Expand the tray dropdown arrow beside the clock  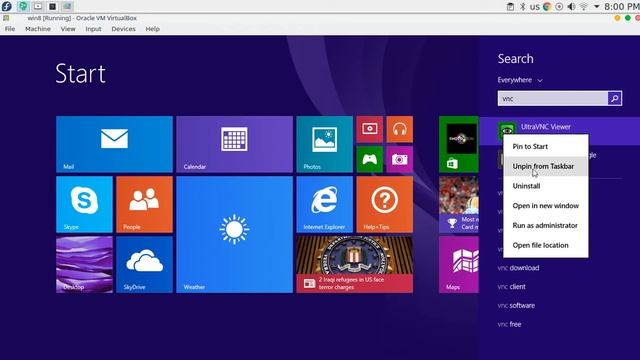597,7
